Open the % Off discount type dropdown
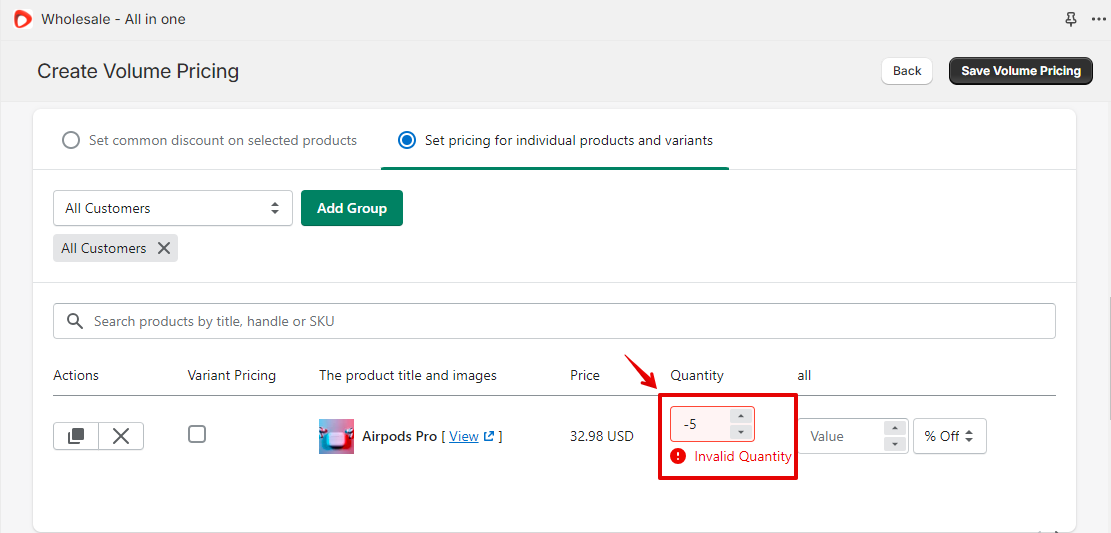The width and height of the screenshot is (1111, 533). tap(949, 436)
